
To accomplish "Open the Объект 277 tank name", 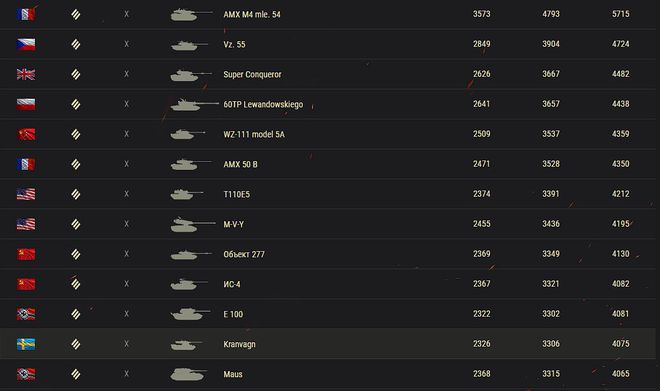I will (244, 254).
